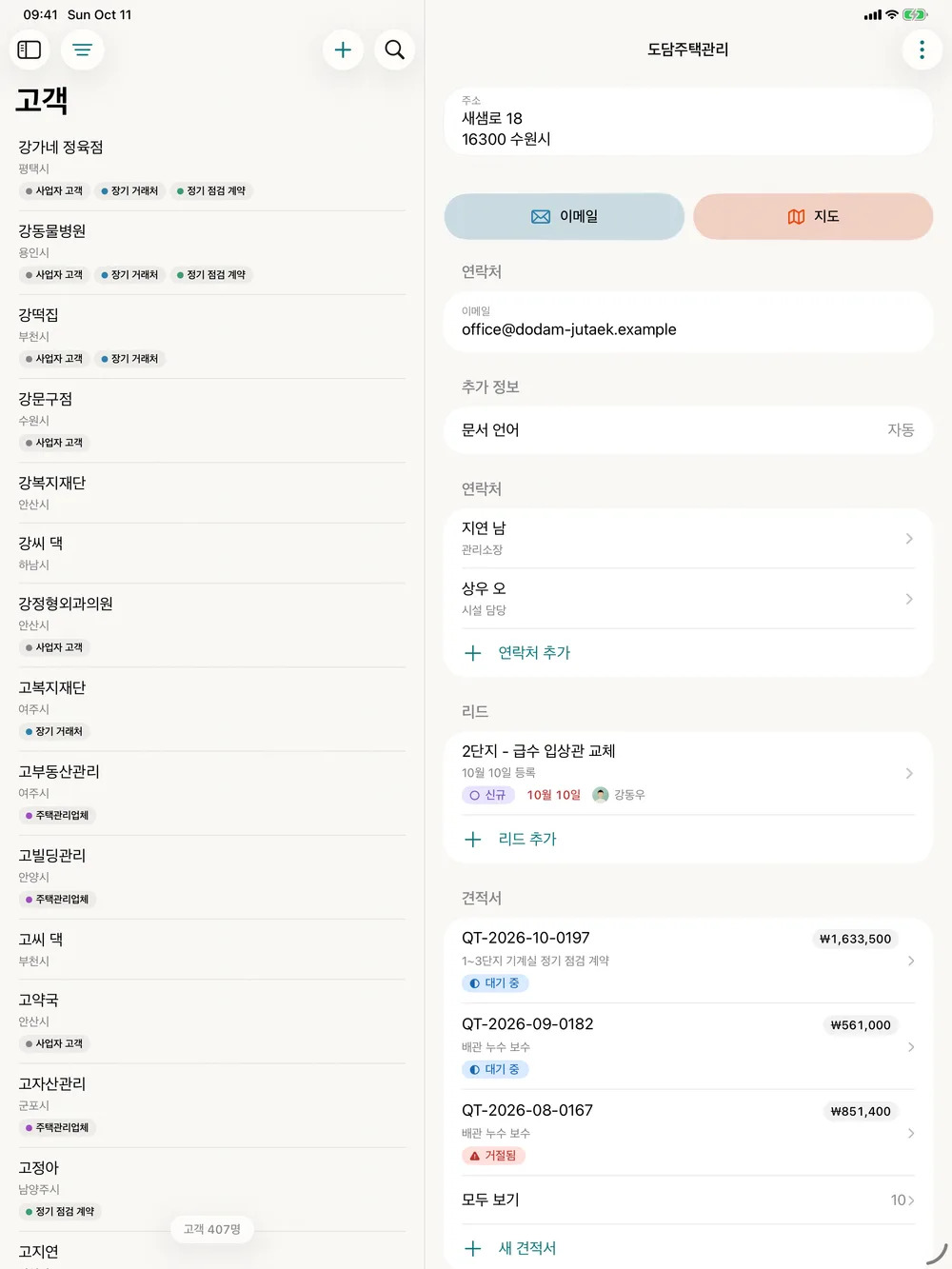
Task: Tap the 도담주택관리 title header
Action: (x=688, y=50)
